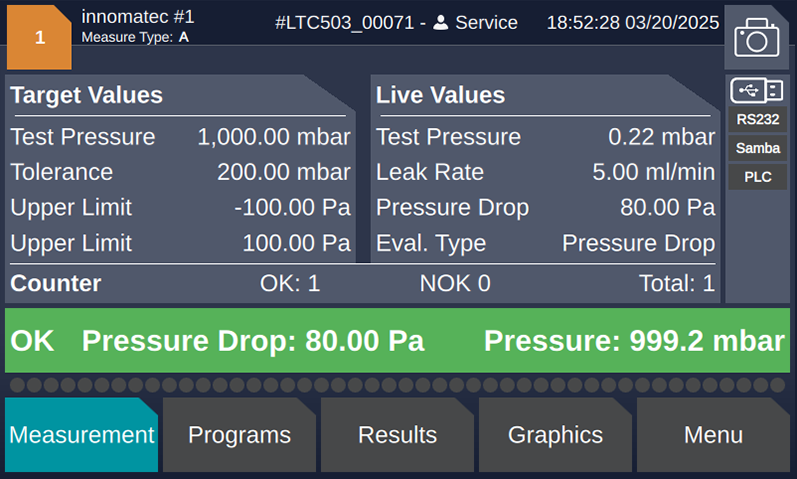Image resolution: width=797 pixels, height=479 pixels.
Task: Click the USB drive icon
Action: [x=757, y=91]
